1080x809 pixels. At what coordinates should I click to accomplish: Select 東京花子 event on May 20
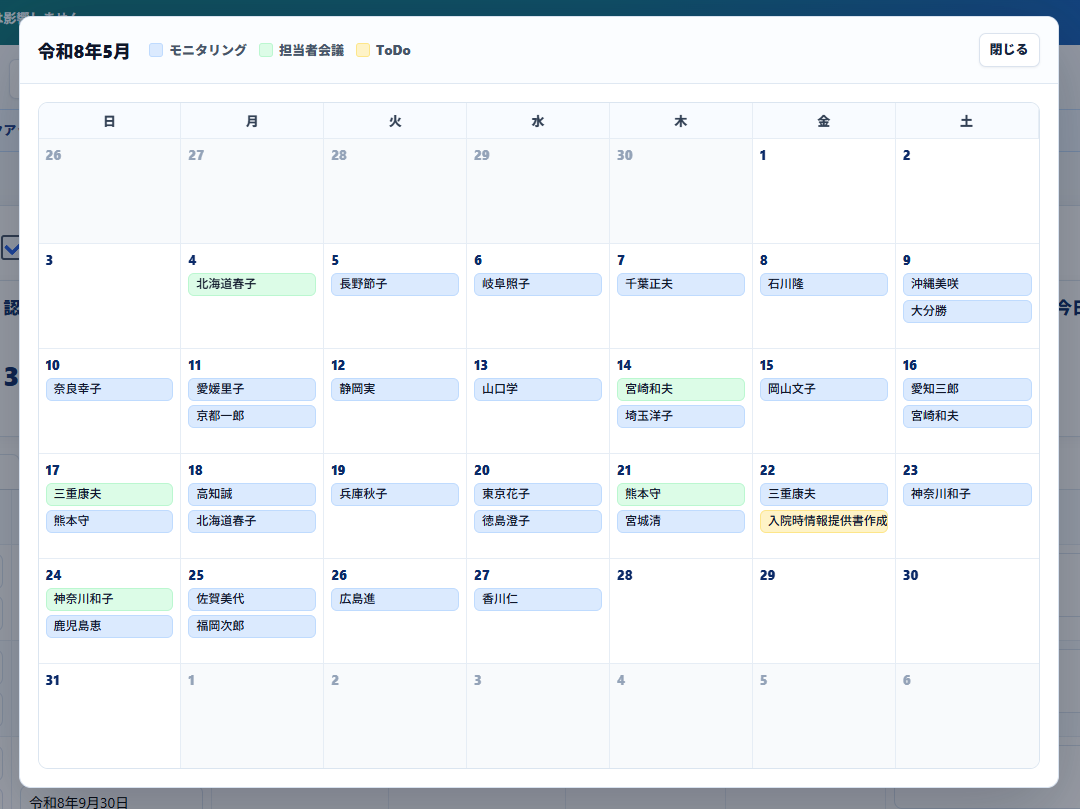pyautogui.click(x=538, y=494)
